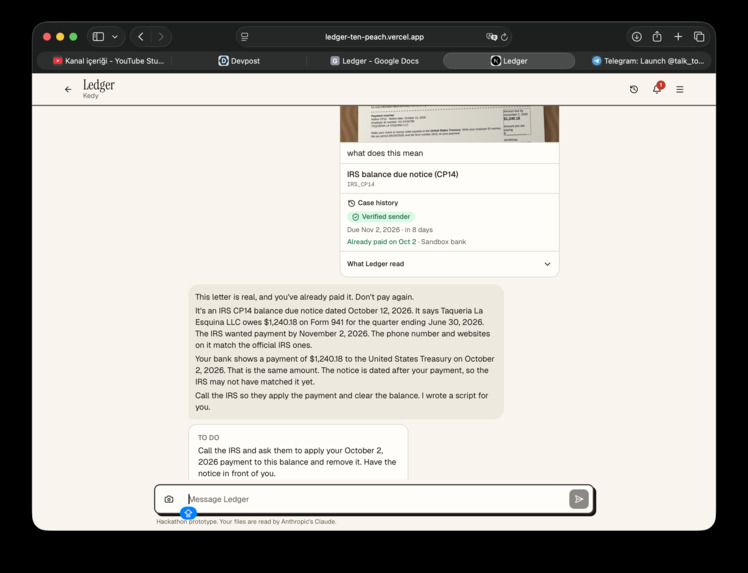Image resolution: width=748 pixels, height=573 pixels.
Task: Show Safari downloads
Action: coord(636,37)
